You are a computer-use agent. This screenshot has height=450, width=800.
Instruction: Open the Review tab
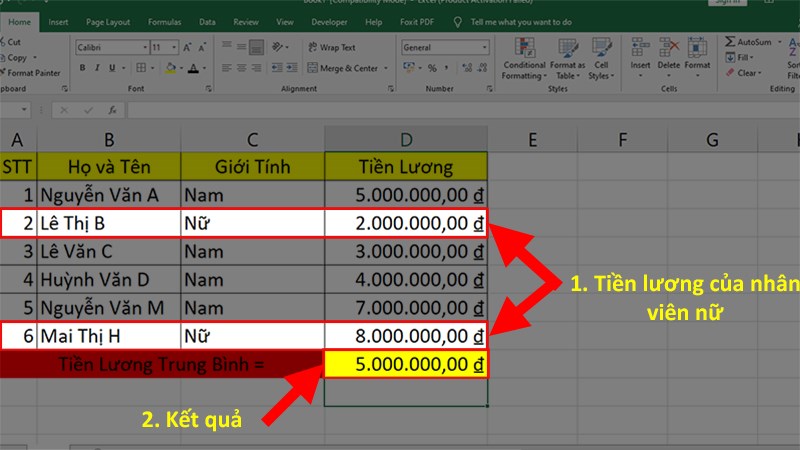click(246, 22)
